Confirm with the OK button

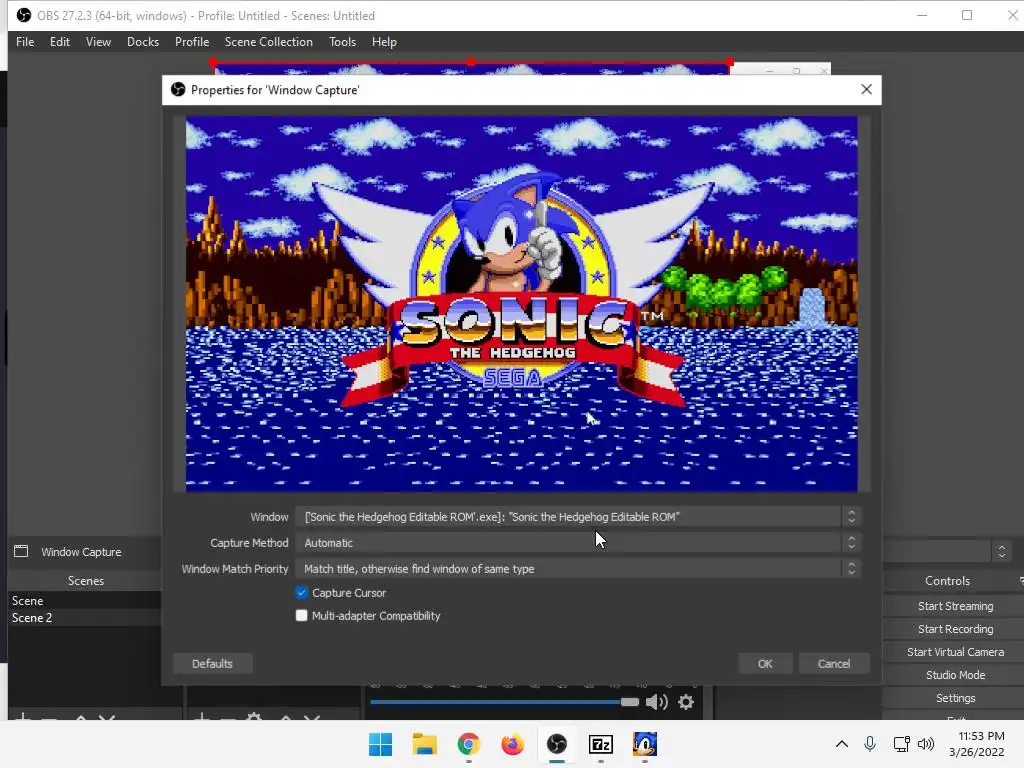765,664
